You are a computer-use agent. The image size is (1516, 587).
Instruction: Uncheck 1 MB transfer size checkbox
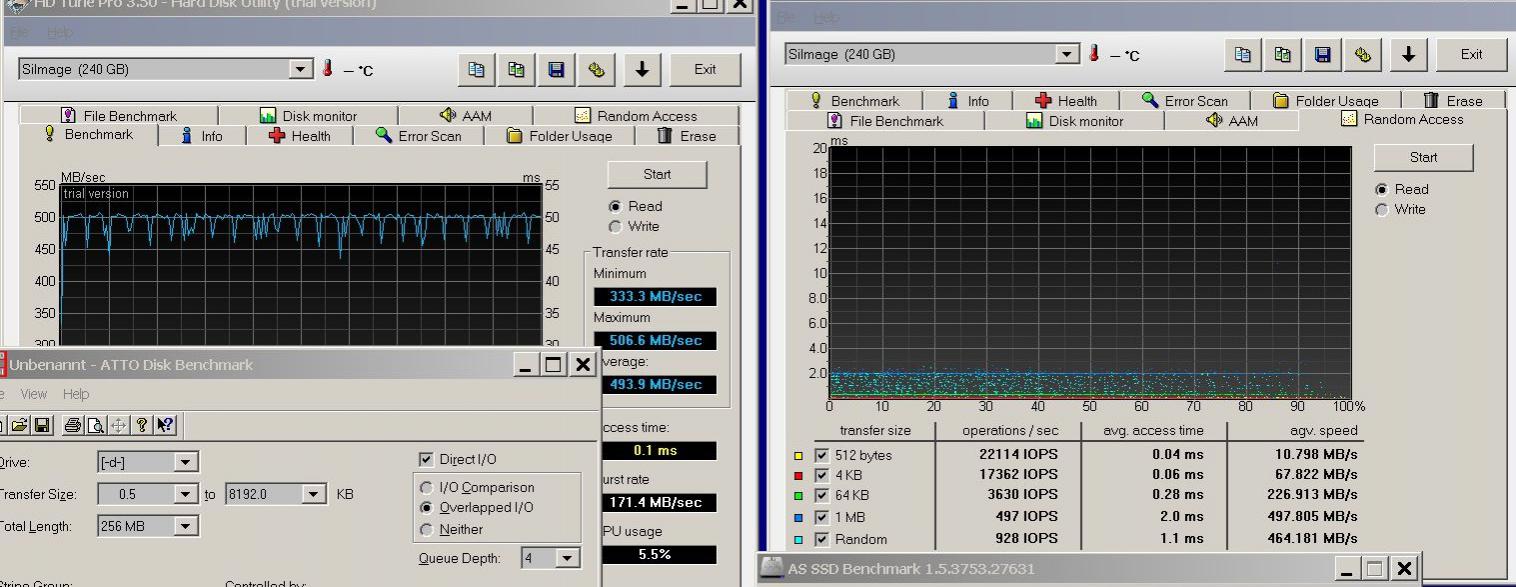(x=822, y=517)
